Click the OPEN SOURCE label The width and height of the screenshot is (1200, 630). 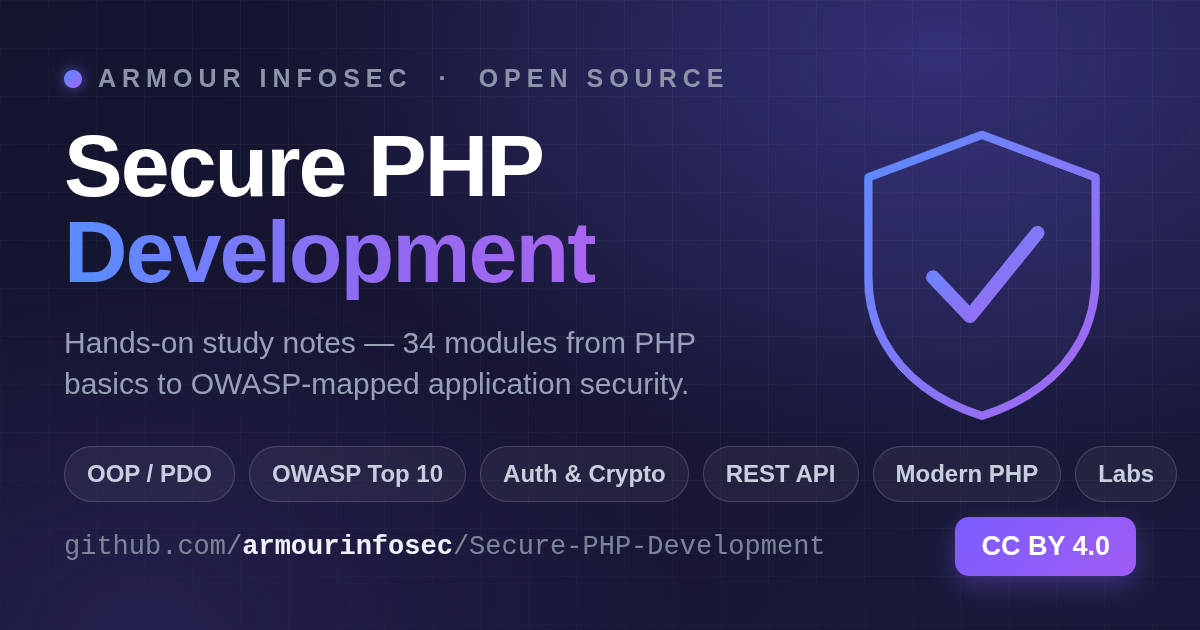(602, 78)
